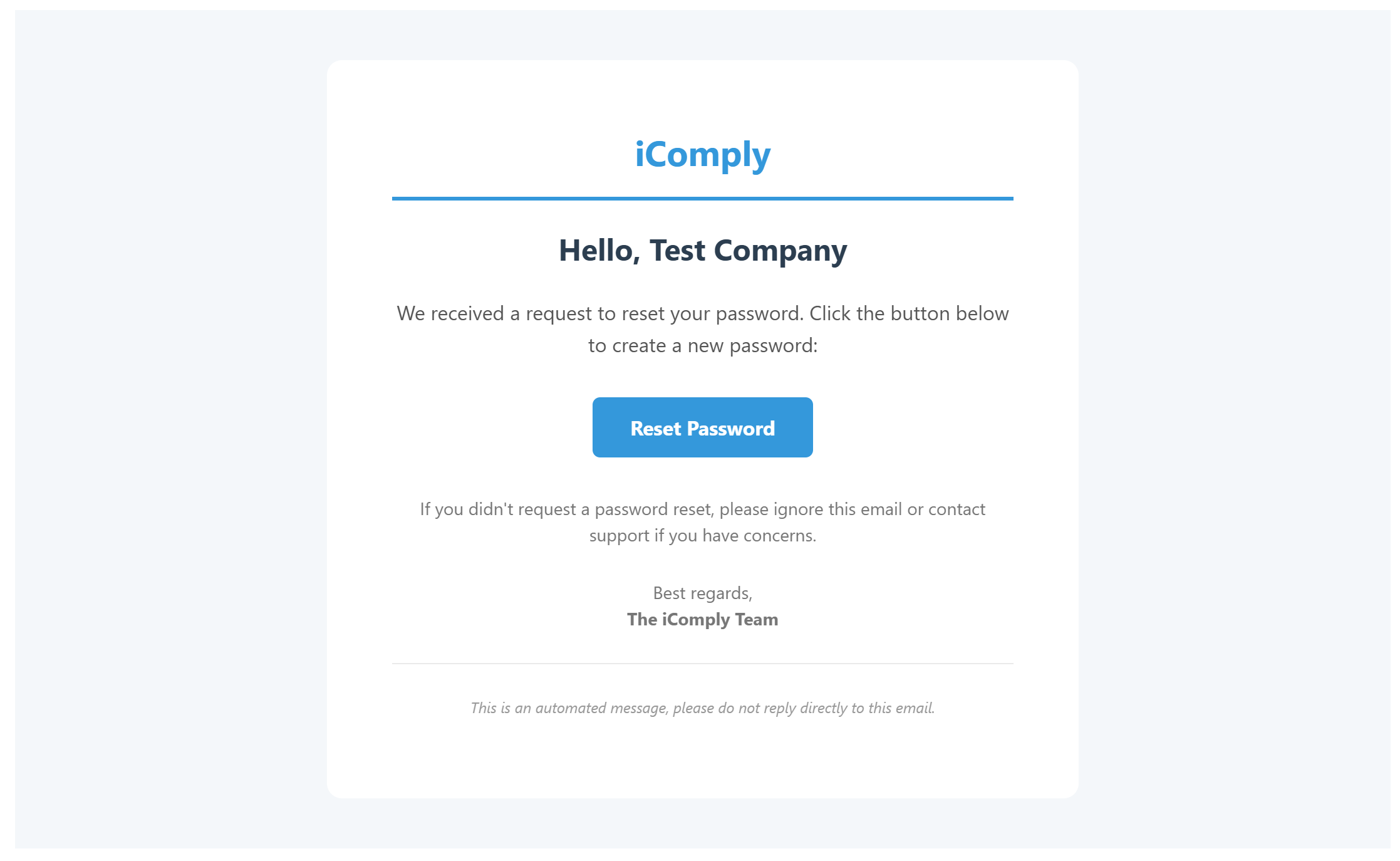Click the word 'Company' in the heading

click(x=780, y=251)
